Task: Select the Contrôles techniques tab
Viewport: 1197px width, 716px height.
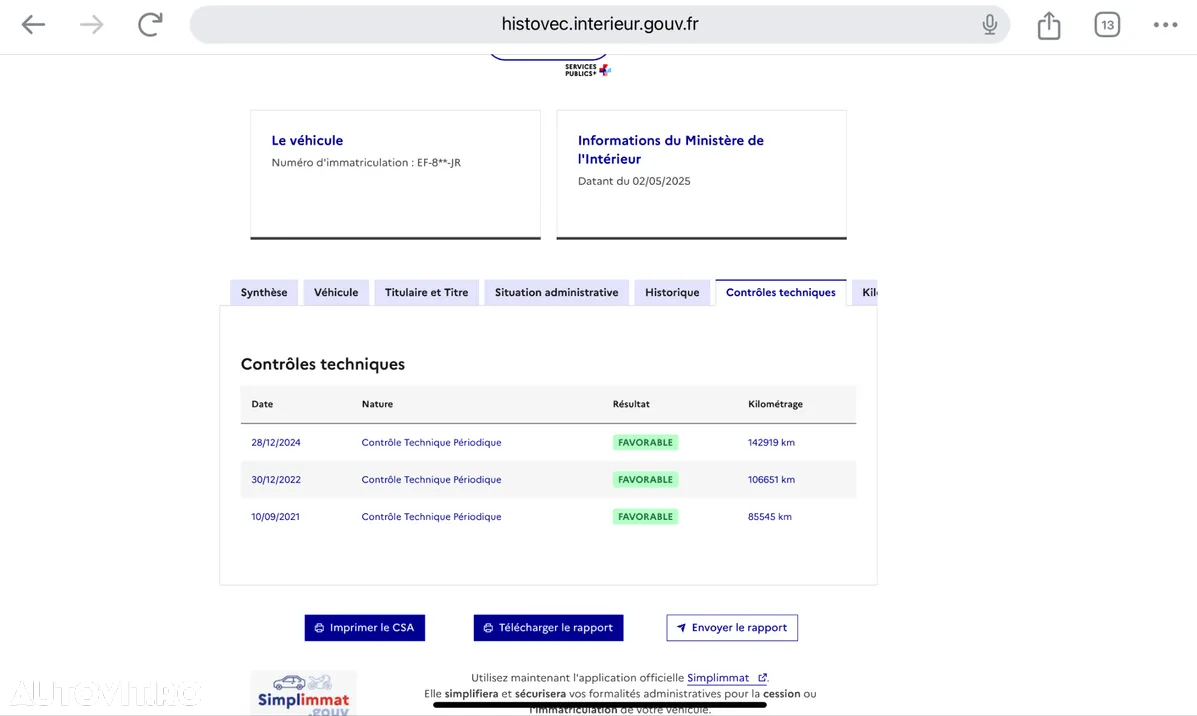Action: click(x=781, y=292)
